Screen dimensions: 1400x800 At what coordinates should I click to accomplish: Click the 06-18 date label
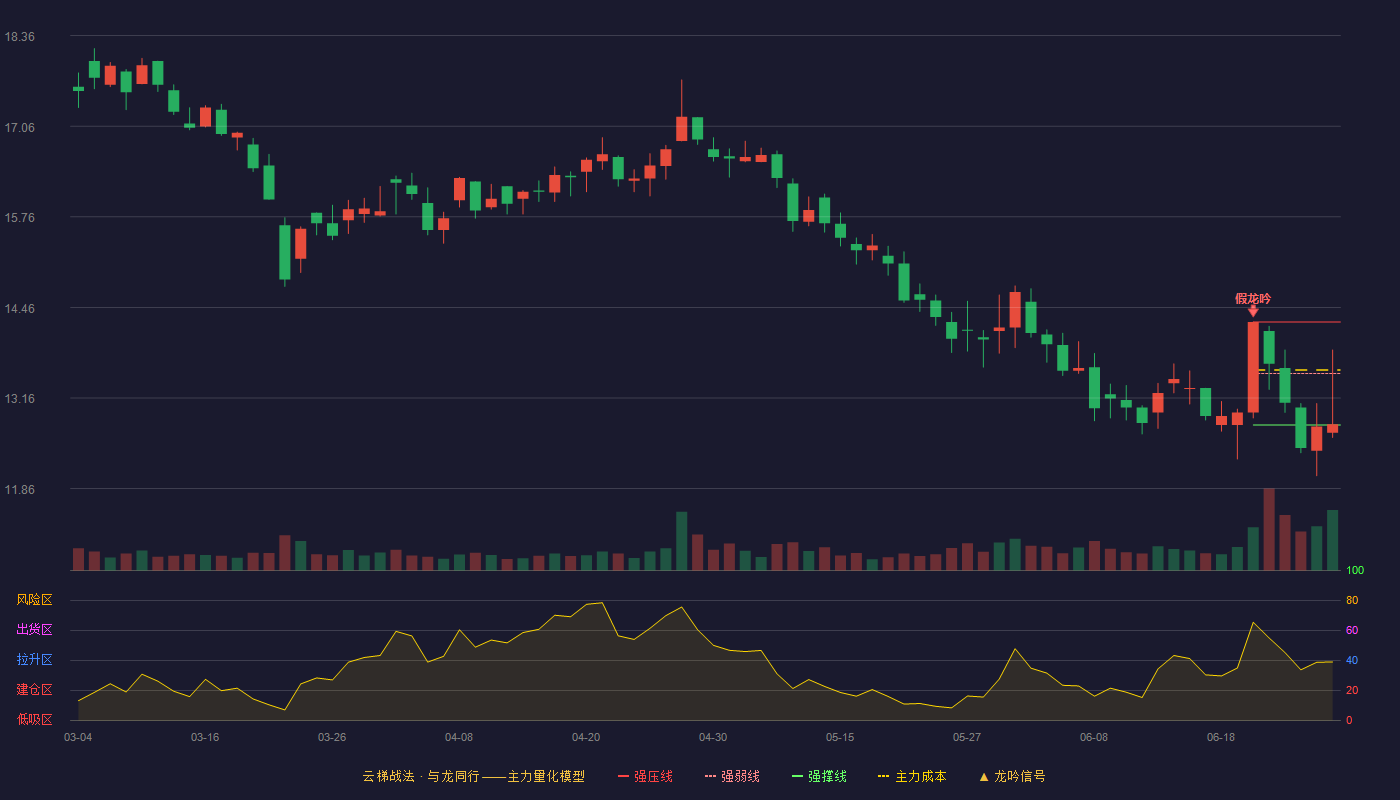point(1221,737)
